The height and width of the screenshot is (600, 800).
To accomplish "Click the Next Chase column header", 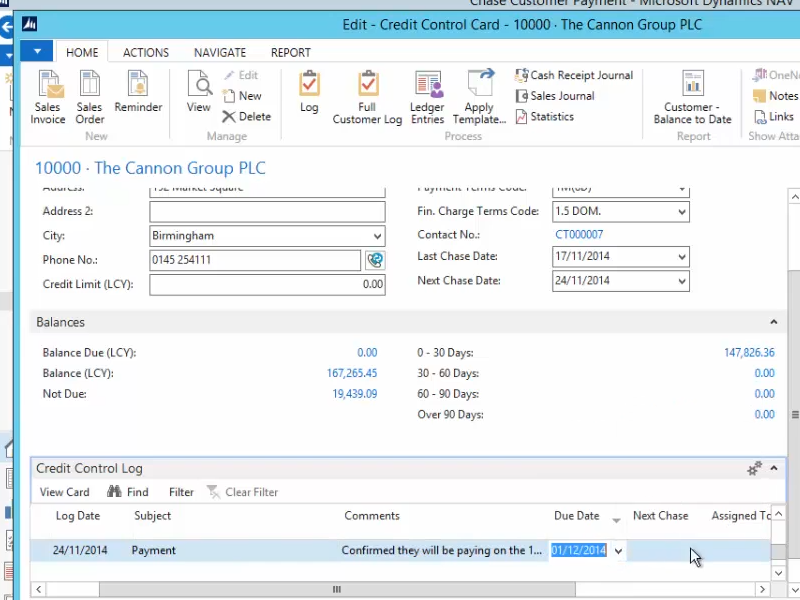I will 661,516.
